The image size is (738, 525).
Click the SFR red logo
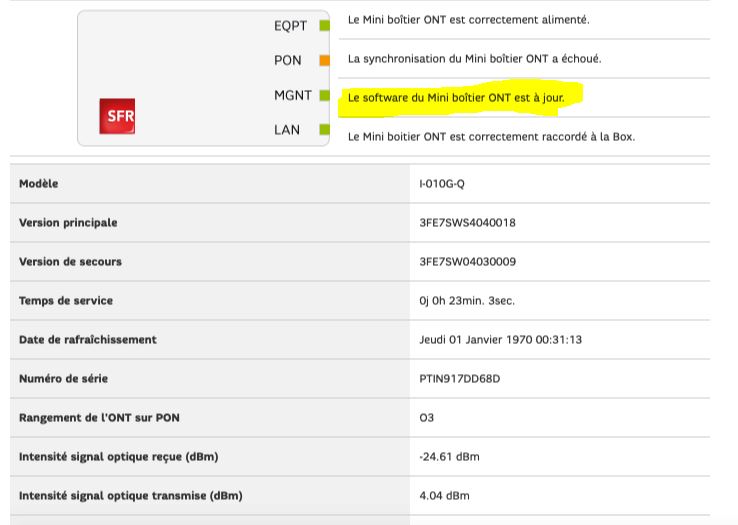(x=116, y=117)
